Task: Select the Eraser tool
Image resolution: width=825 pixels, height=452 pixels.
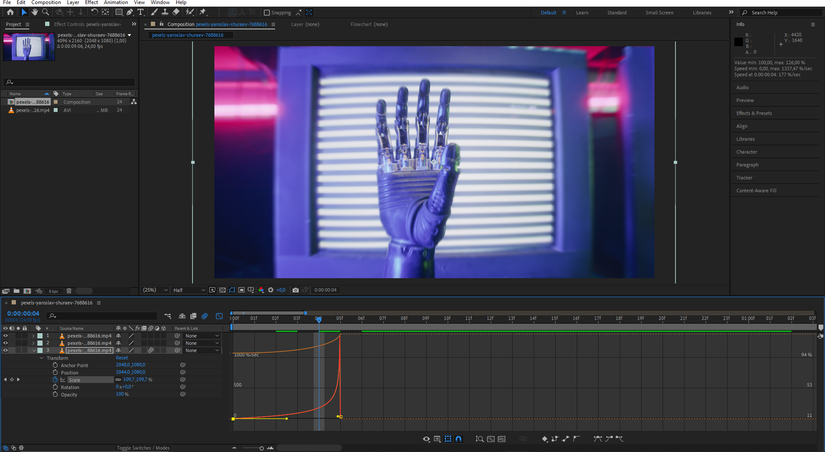Action: 176,12
